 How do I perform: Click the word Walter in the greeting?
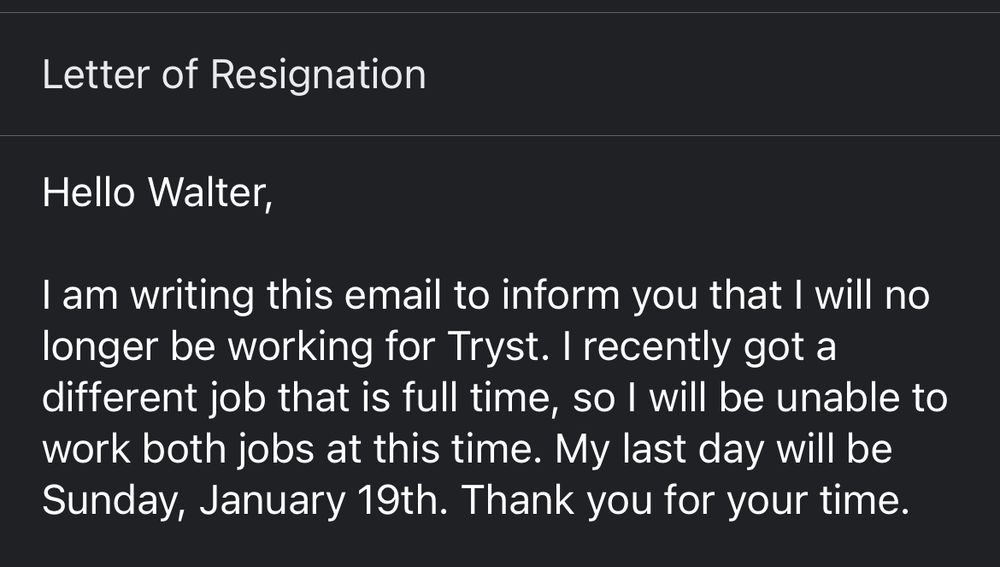207,191
